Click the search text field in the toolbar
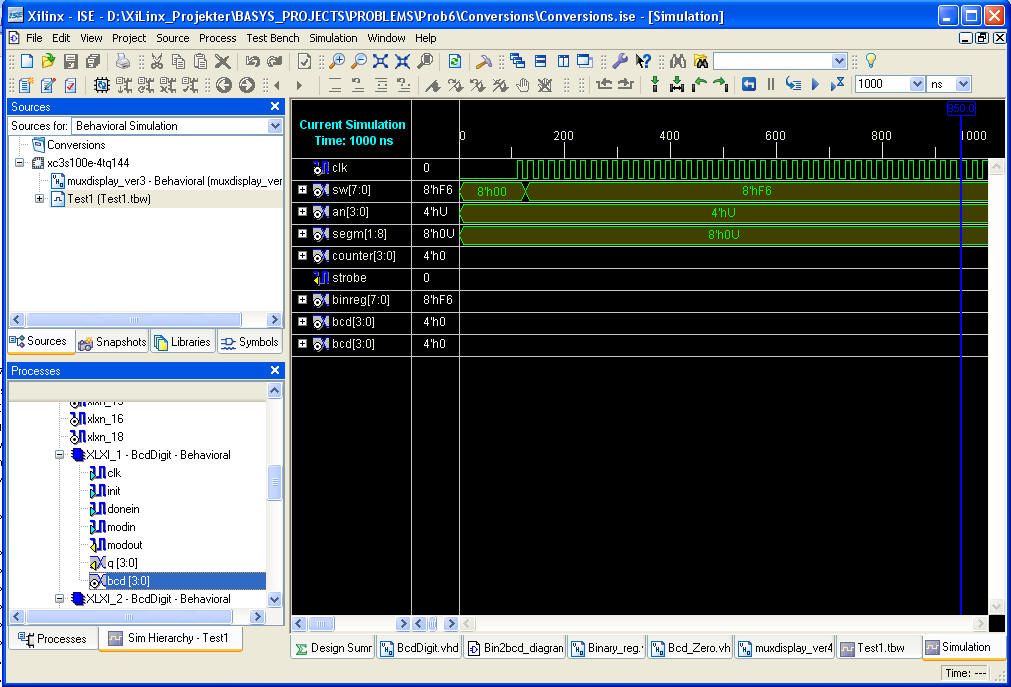Image resolution: width=1011 pixels, height=687 pixels. (772, 61)
